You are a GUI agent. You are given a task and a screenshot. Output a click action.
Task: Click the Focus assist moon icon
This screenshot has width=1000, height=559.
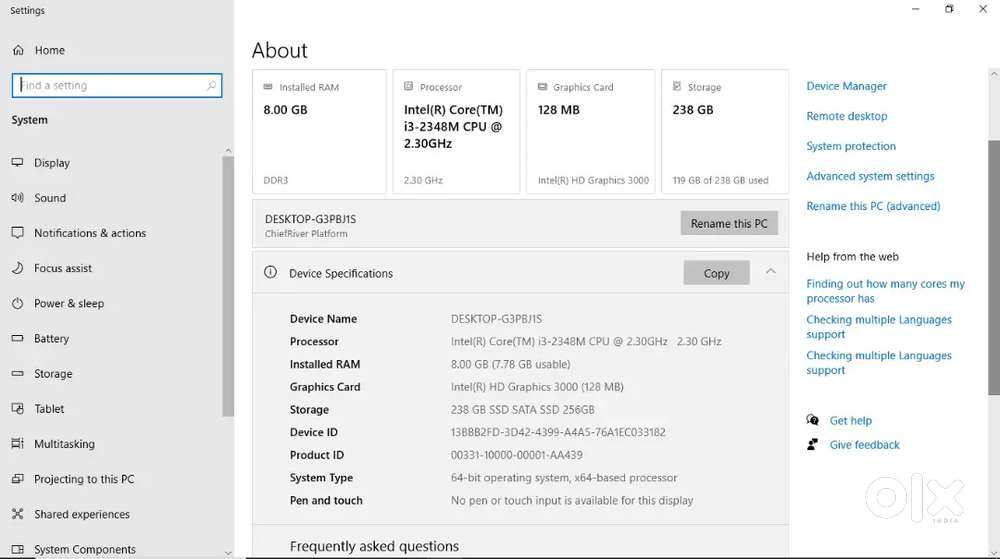click(17, 268)
